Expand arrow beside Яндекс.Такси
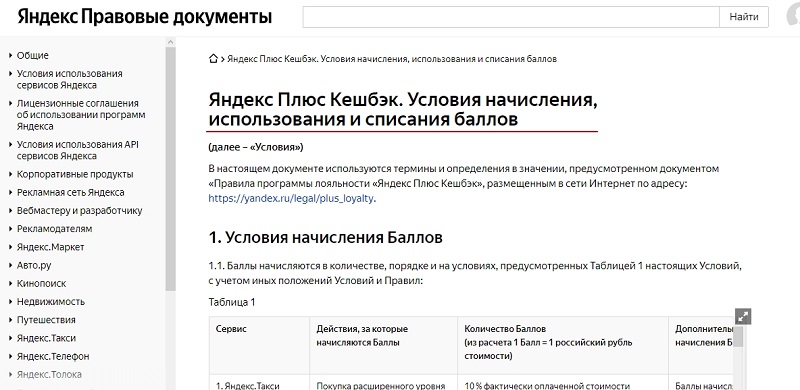The width and height of the screenshot is (800, 390). [x=10, y=338]
